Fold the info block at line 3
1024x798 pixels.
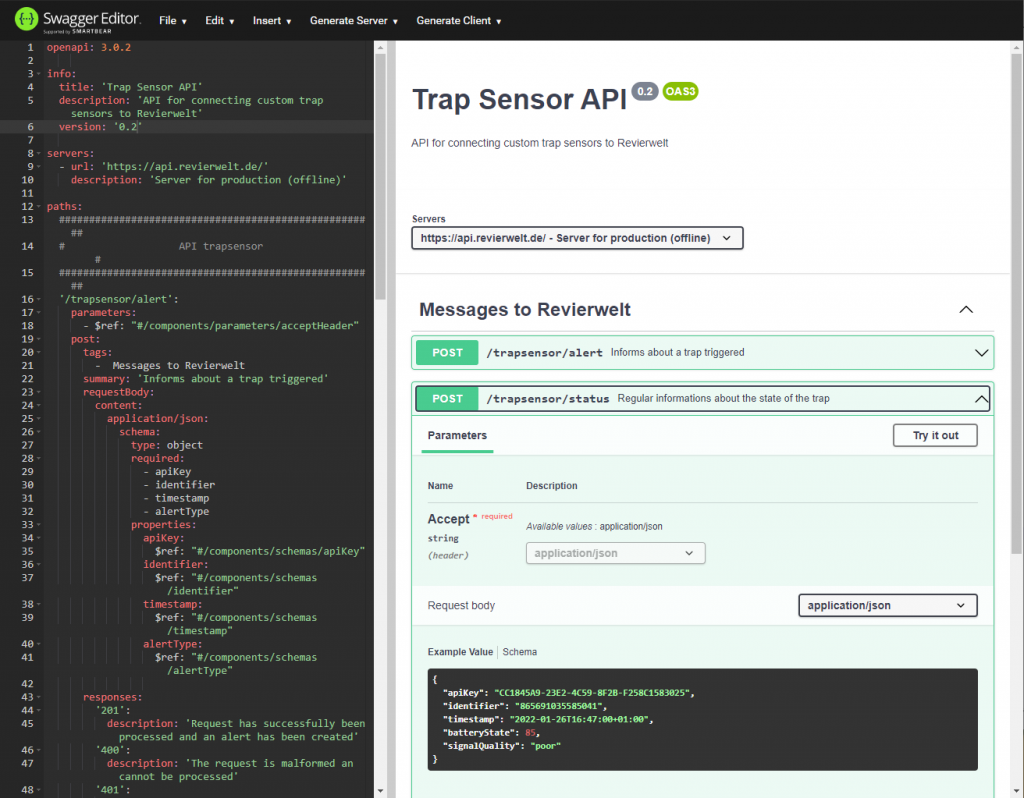pyautogui.click(x=39, y=74)
